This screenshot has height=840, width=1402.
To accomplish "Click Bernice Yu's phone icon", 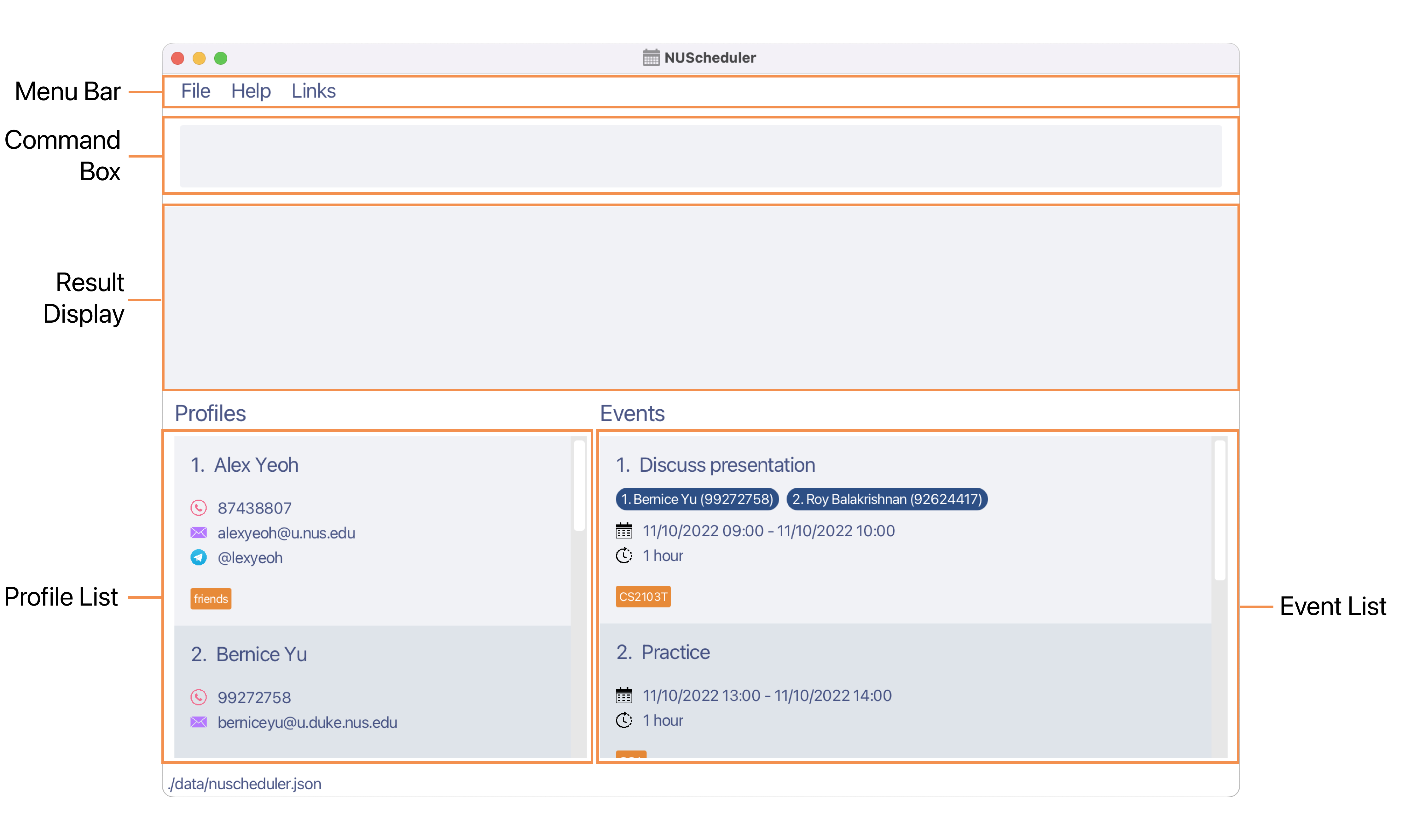I will [x=198, y=697].
